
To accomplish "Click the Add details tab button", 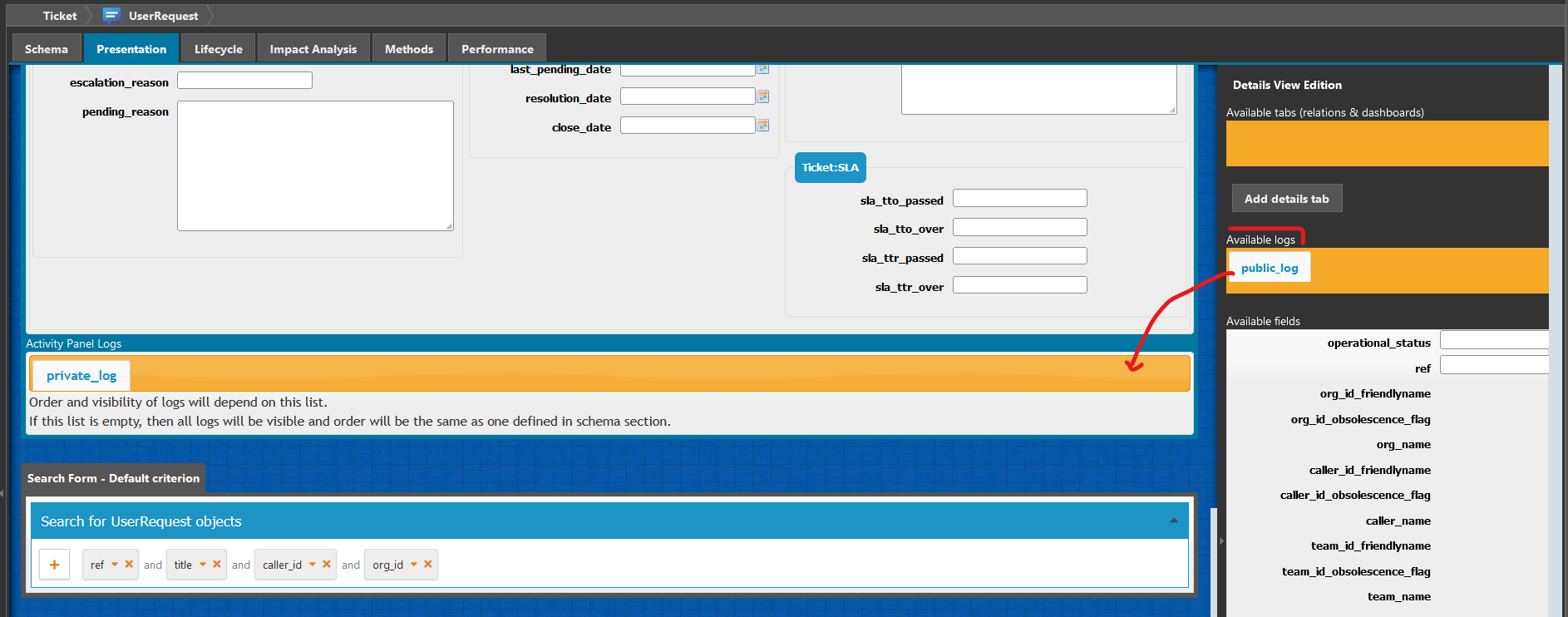I will 1286,199.
